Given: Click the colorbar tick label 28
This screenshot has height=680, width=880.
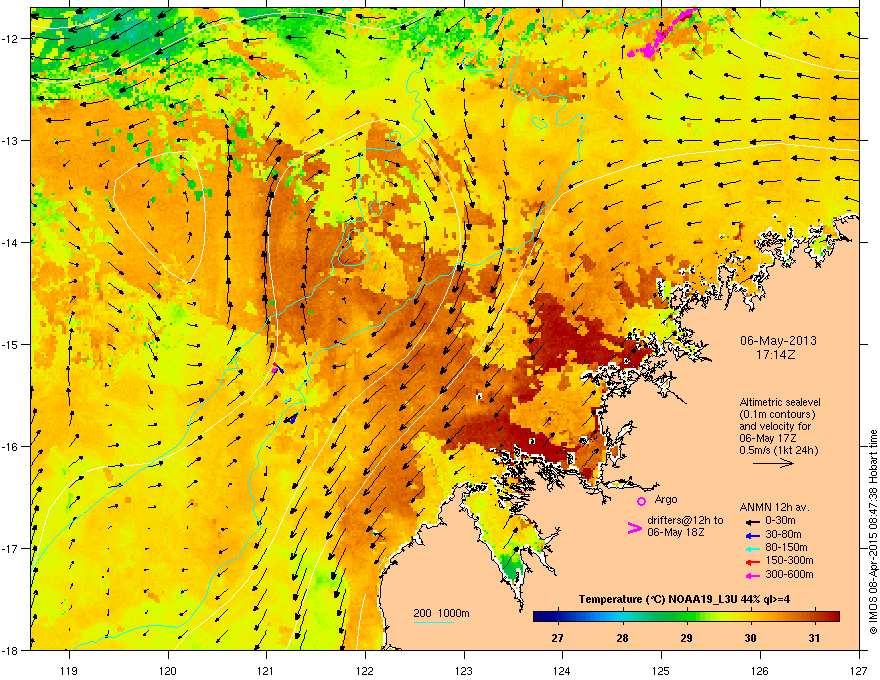Looking at the screenshot, I should click(622, 638).
